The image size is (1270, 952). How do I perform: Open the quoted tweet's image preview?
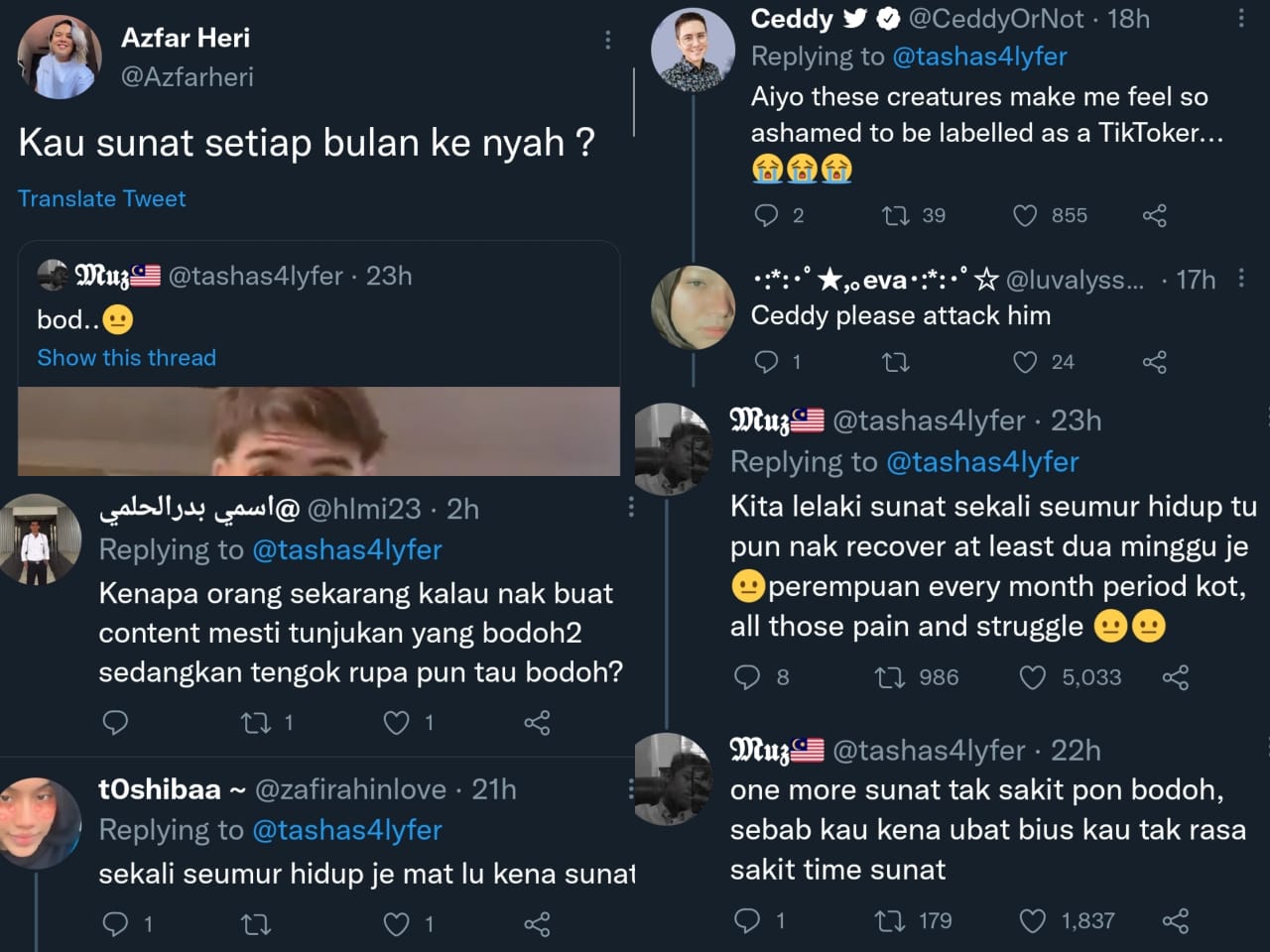318,431
